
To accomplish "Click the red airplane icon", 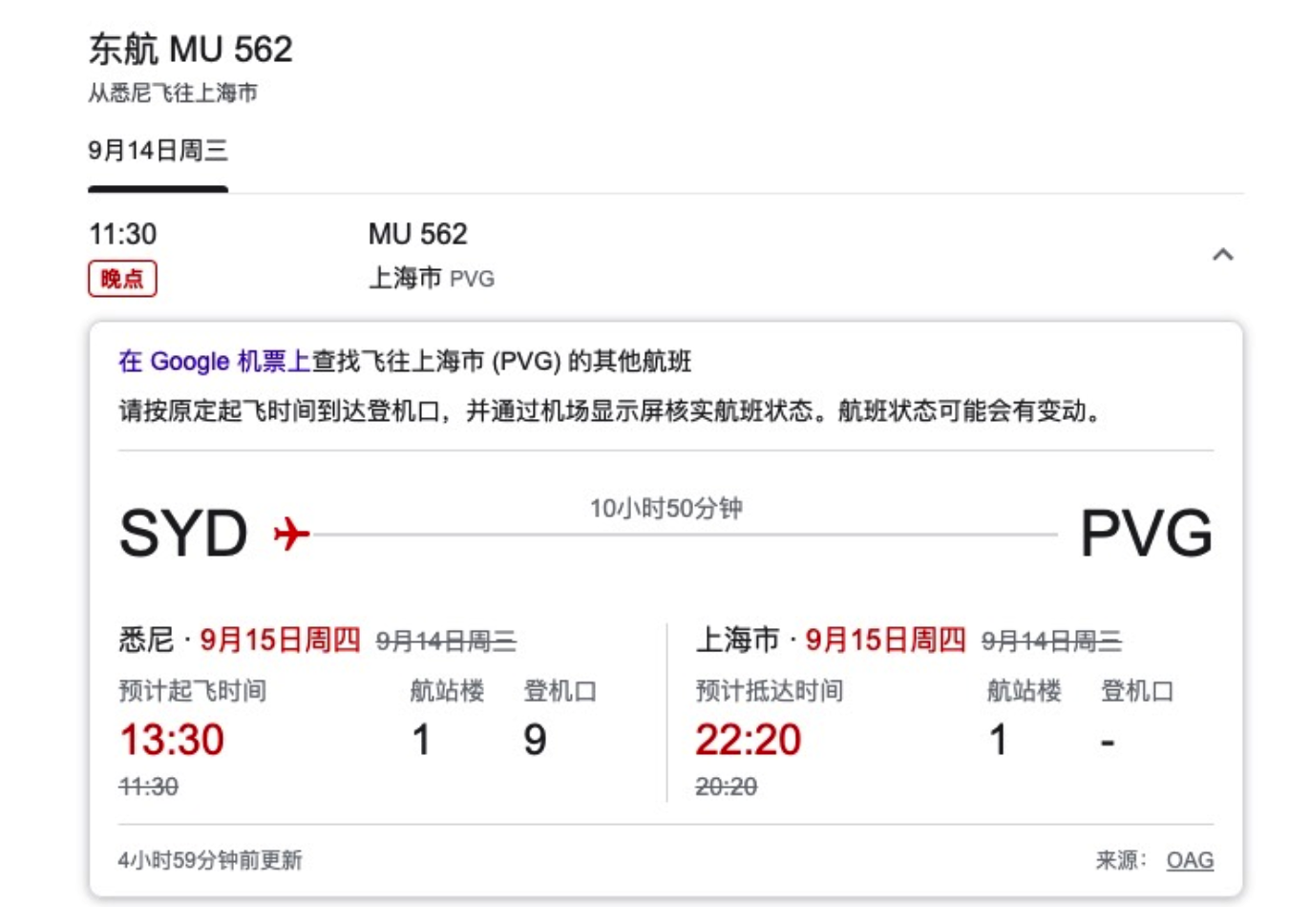I will click(291, 534).
